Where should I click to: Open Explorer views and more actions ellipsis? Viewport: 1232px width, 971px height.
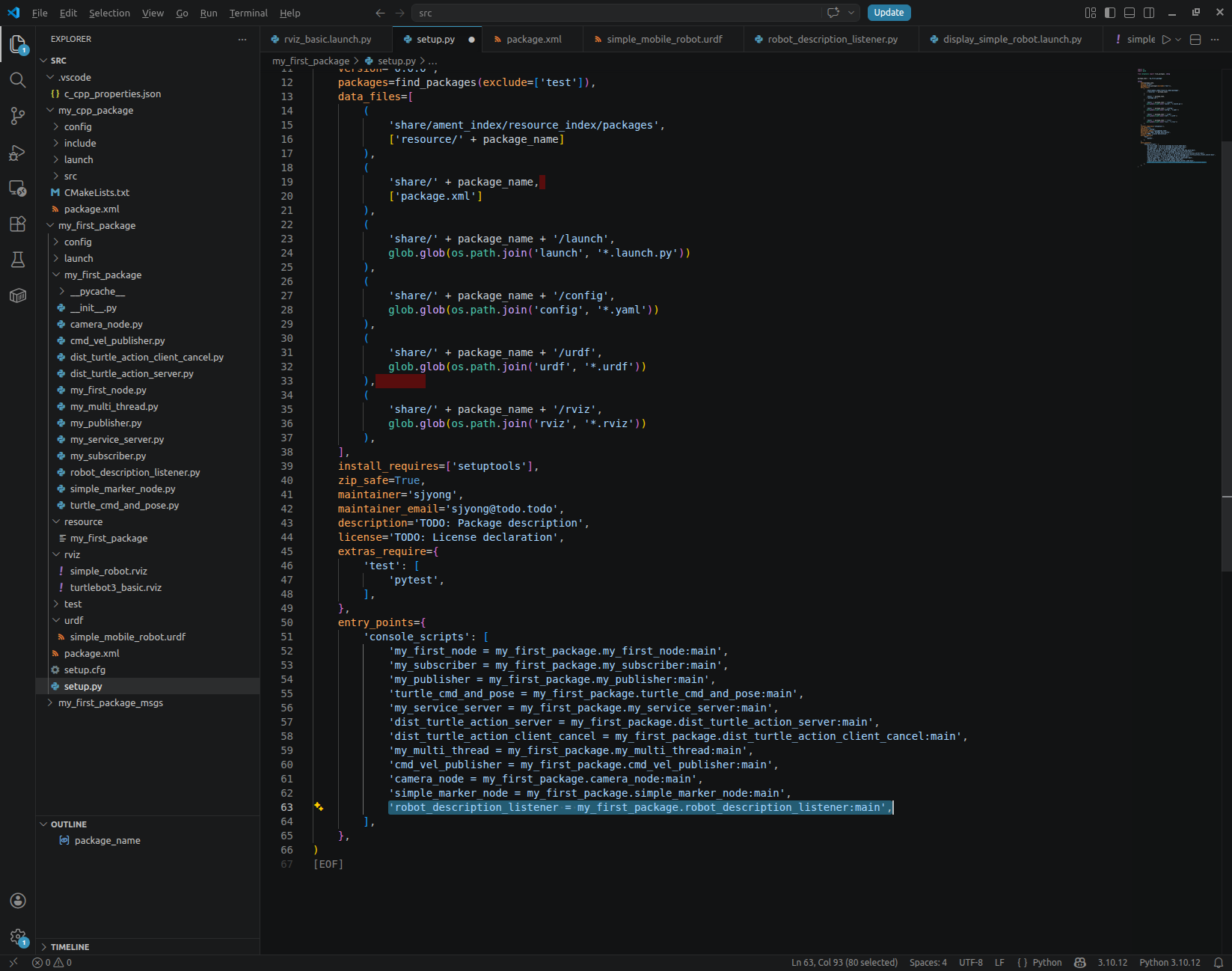[242, 39]
